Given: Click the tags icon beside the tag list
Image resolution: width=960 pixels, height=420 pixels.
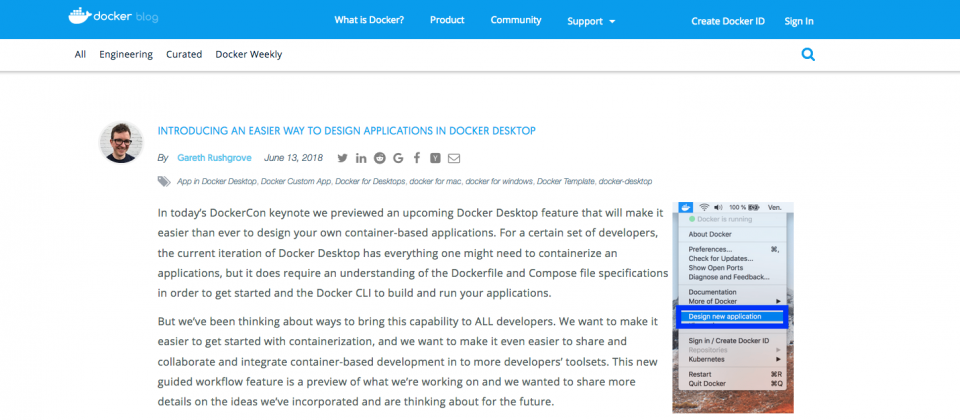Looking at the screenshot, I should 164,181.
